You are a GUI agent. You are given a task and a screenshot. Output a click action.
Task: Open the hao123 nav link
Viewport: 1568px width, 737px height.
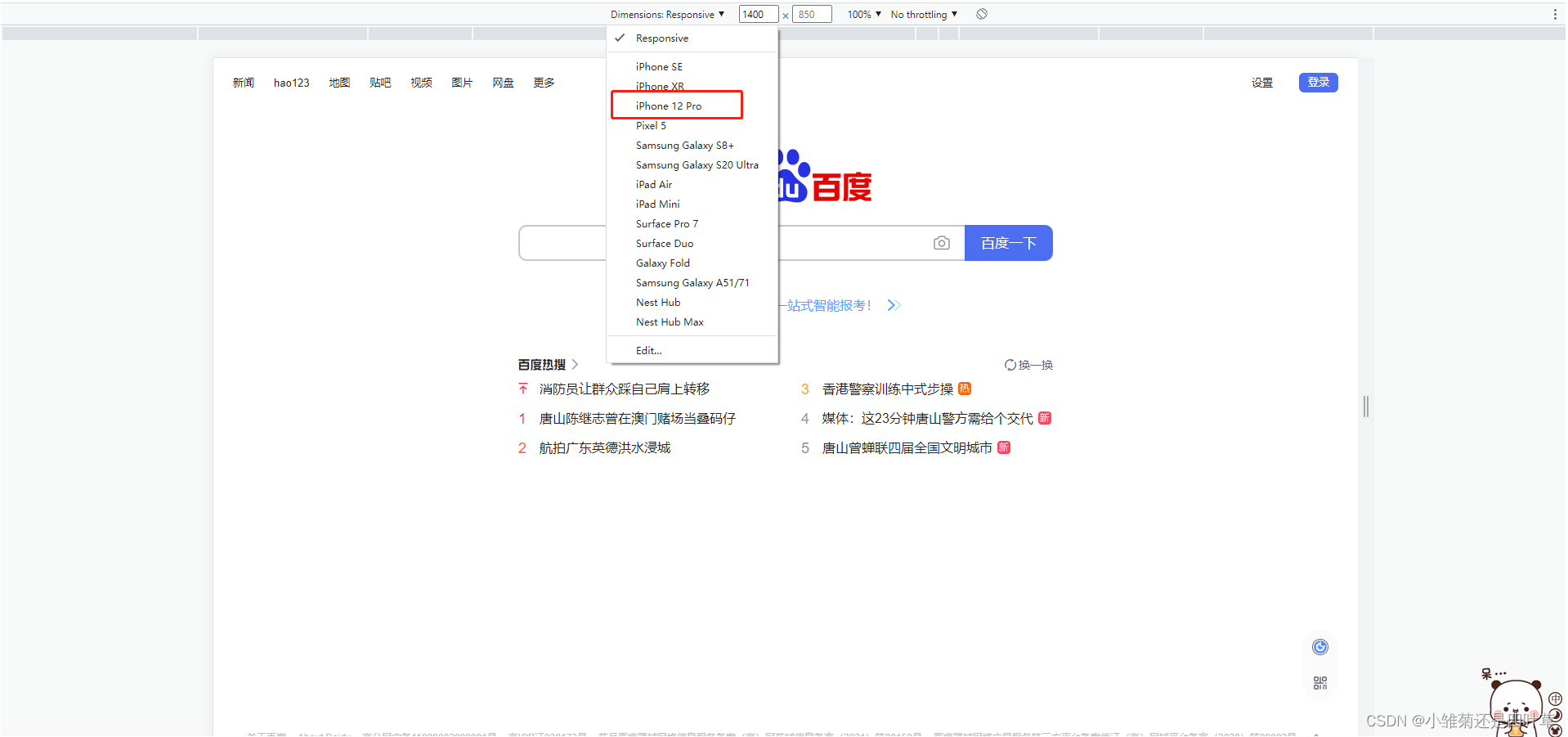pos(292,83)
